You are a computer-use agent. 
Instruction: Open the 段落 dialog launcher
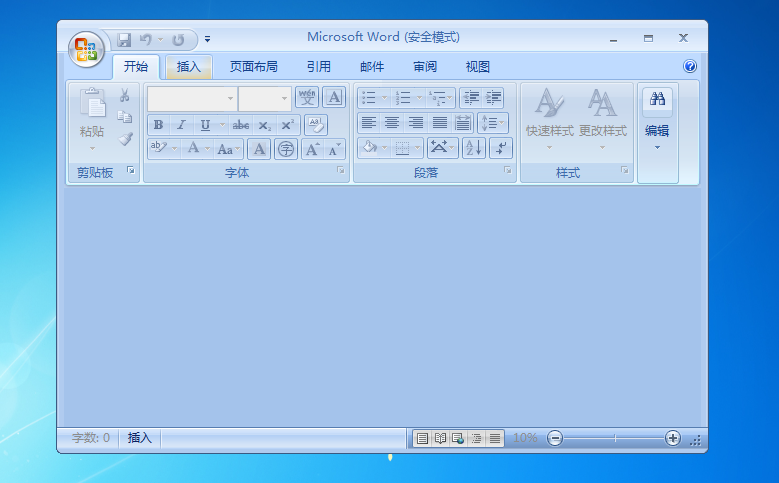(x=508, y=170)
